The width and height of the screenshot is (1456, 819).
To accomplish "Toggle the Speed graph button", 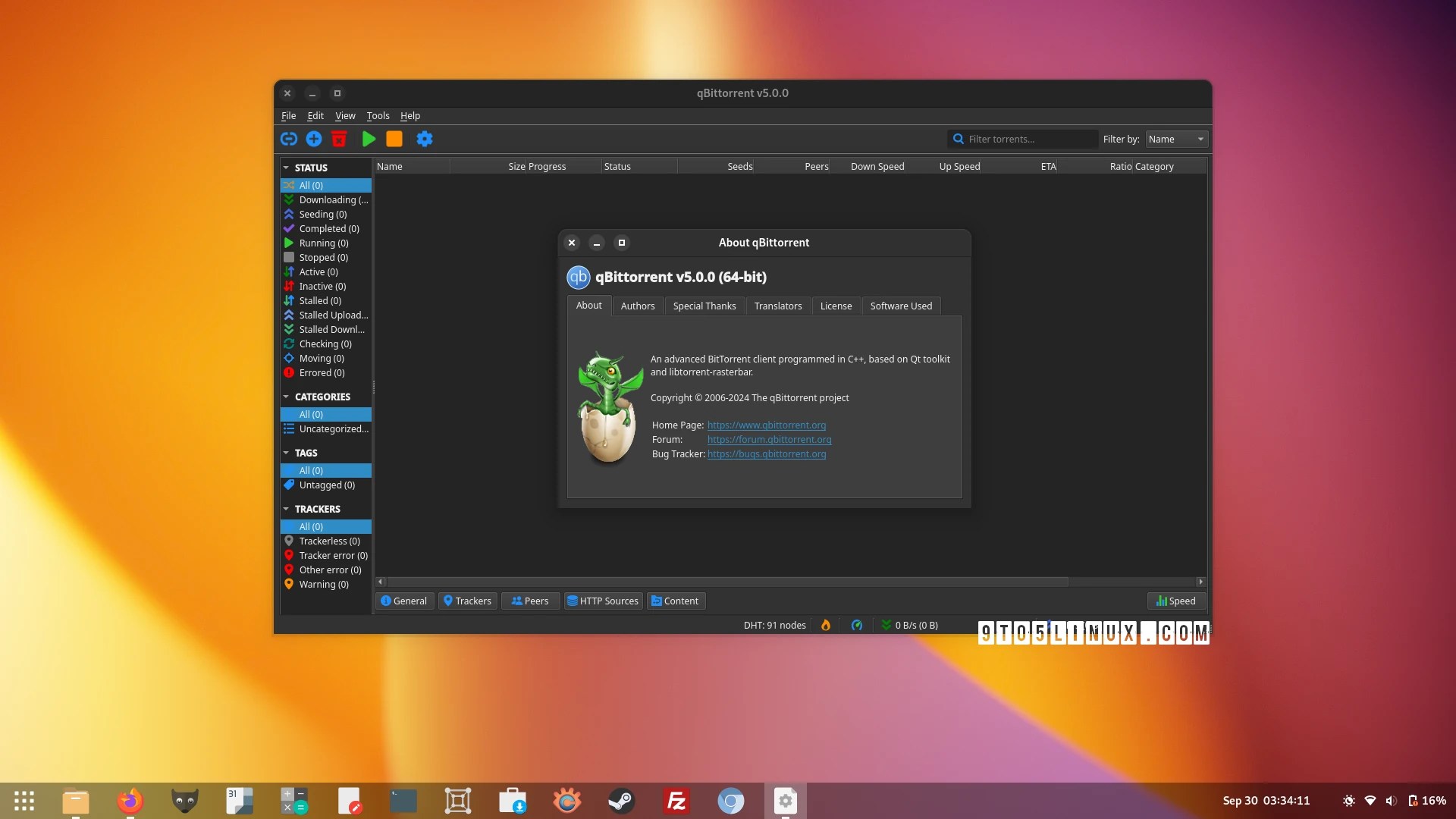I will (1176, 601).
